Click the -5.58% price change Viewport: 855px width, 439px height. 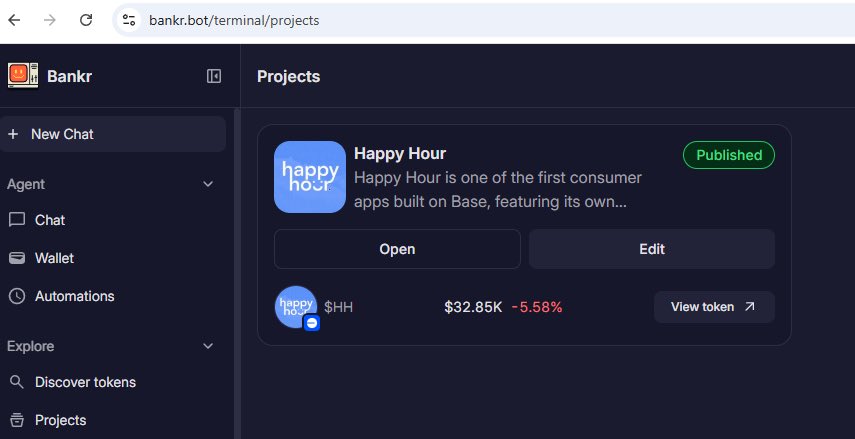click(x=537, y=307)
